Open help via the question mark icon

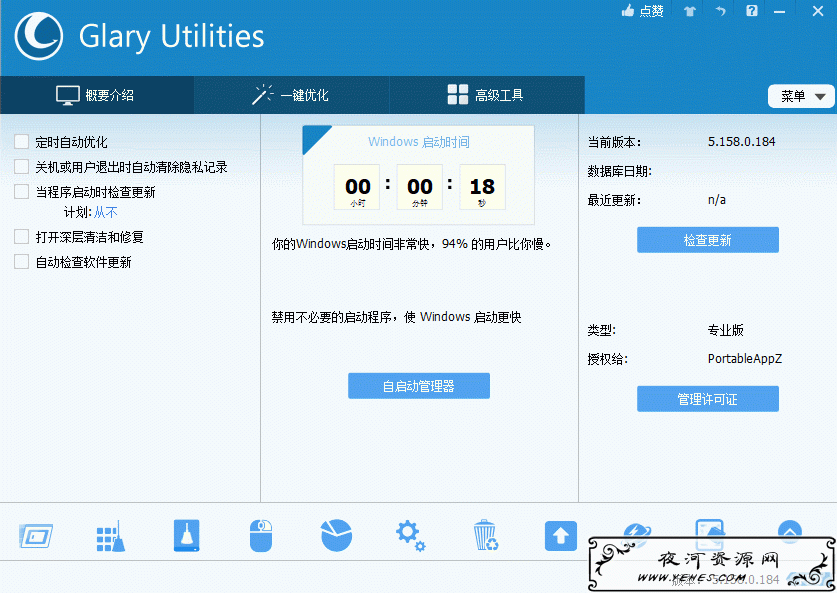752,11
